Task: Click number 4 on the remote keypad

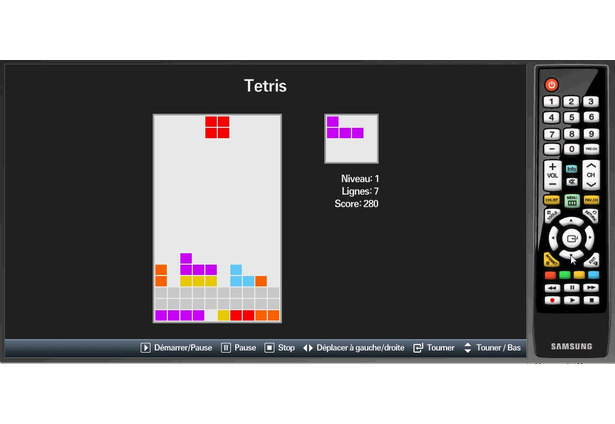Action: [551, 118]
